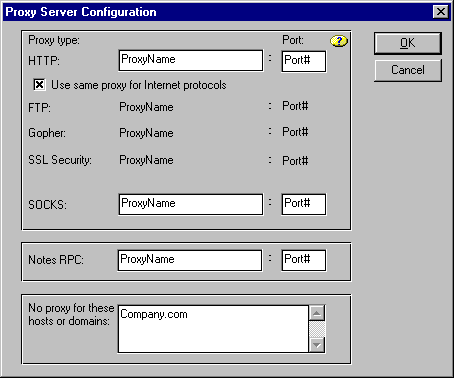Image resolution: width=457 pixels, height=380 pixels.
Task: Select the HTTP Port# input field
Action: (x=304, y=61)
